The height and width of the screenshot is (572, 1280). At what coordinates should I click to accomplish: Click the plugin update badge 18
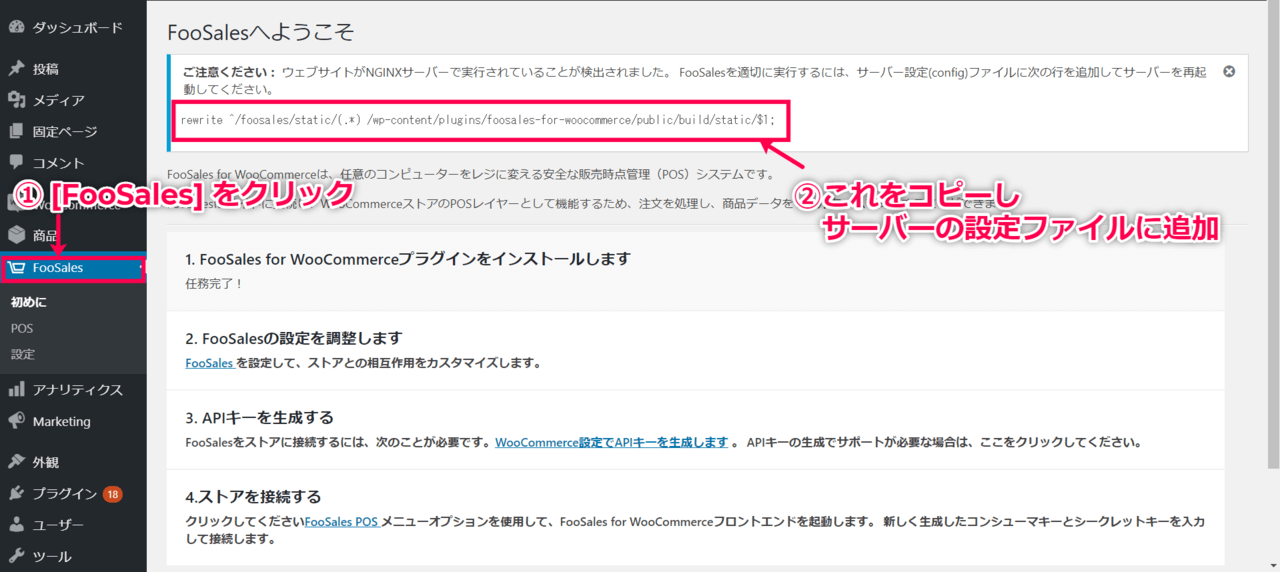click(x=112, y=494)
